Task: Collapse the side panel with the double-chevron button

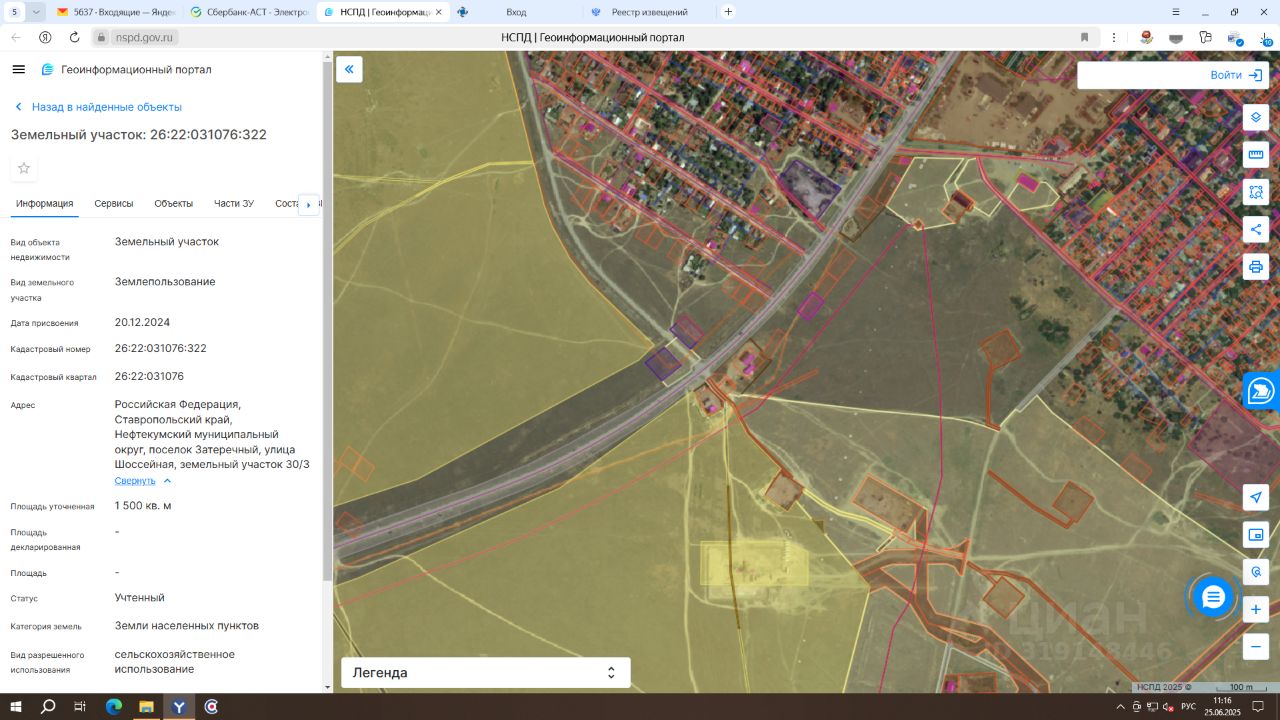Action: (x=349, y=69)
